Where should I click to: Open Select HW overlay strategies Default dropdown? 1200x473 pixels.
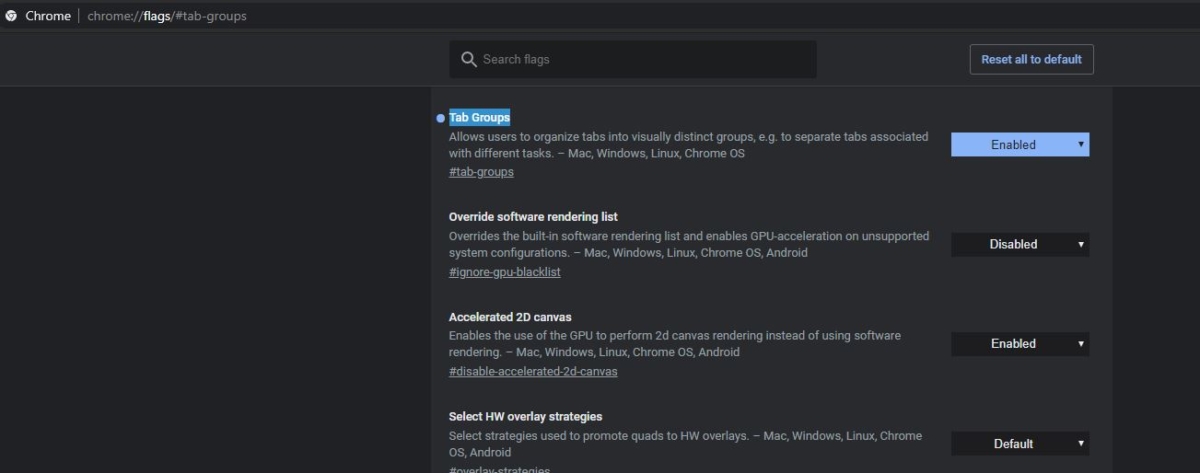(1020, 443)
